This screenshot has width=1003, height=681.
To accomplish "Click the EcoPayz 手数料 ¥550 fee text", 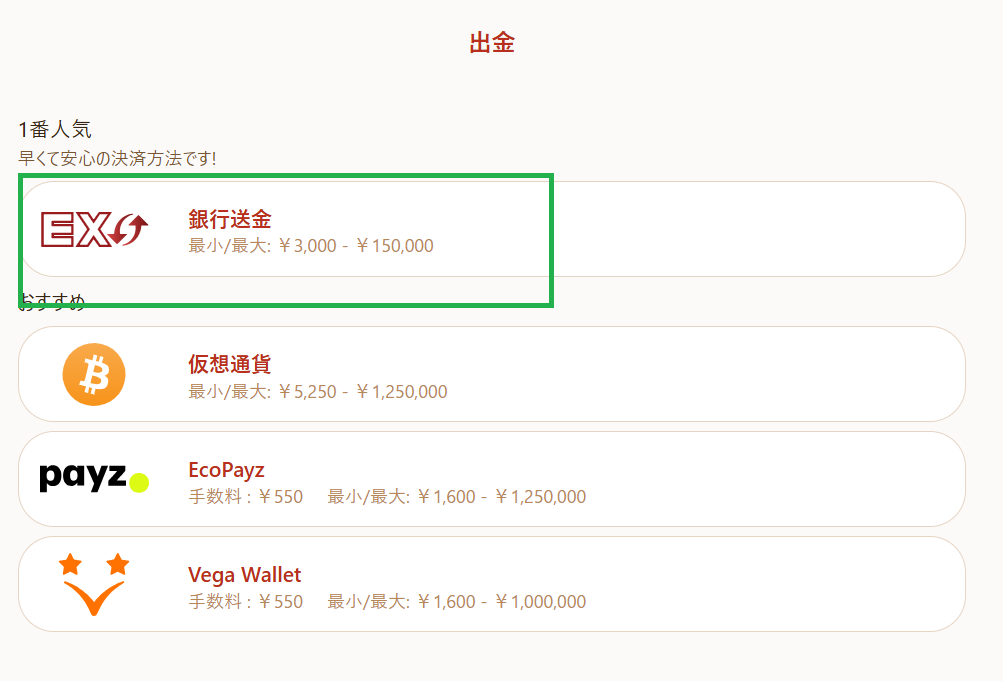I will [x=246, y=497].
